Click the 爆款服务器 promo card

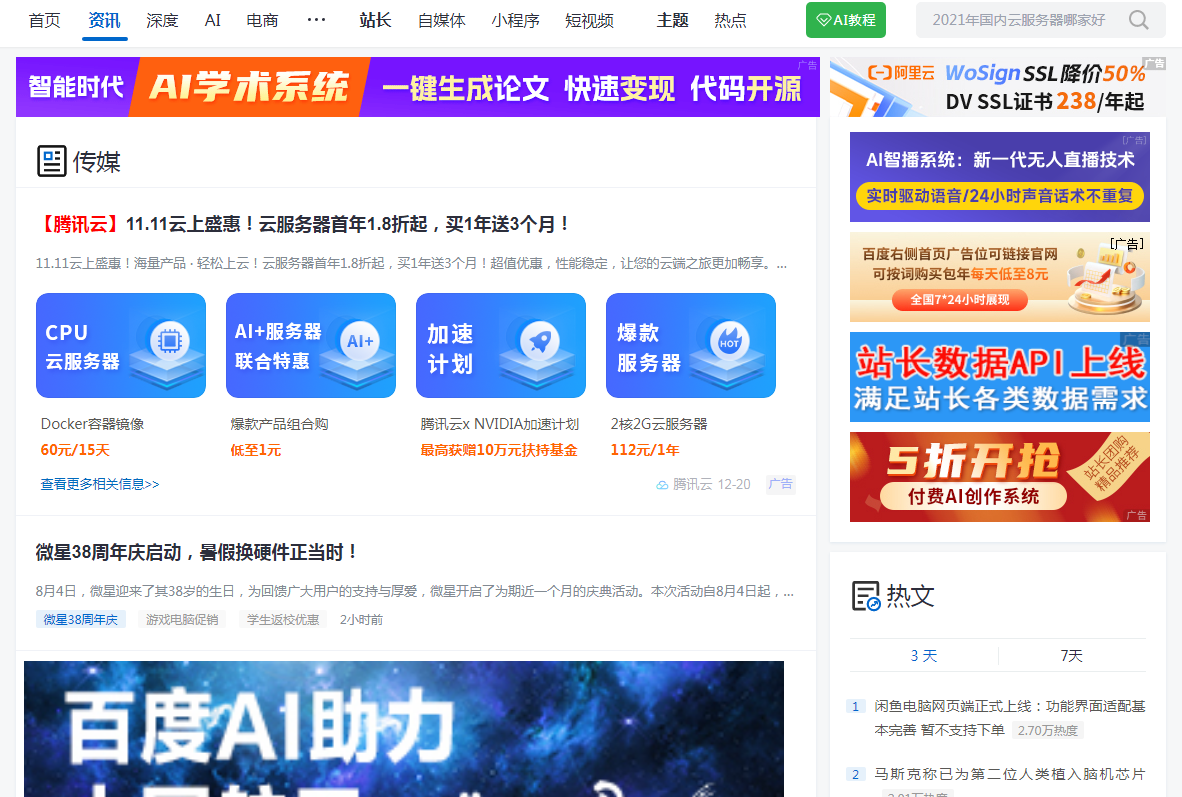click(x=691, y=345)
